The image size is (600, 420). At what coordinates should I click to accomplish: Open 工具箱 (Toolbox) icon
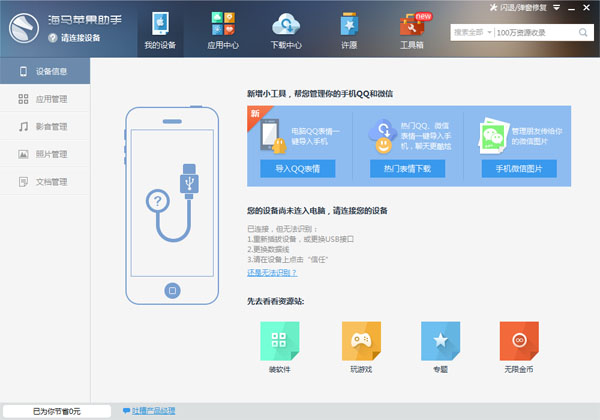click(411, 30)
